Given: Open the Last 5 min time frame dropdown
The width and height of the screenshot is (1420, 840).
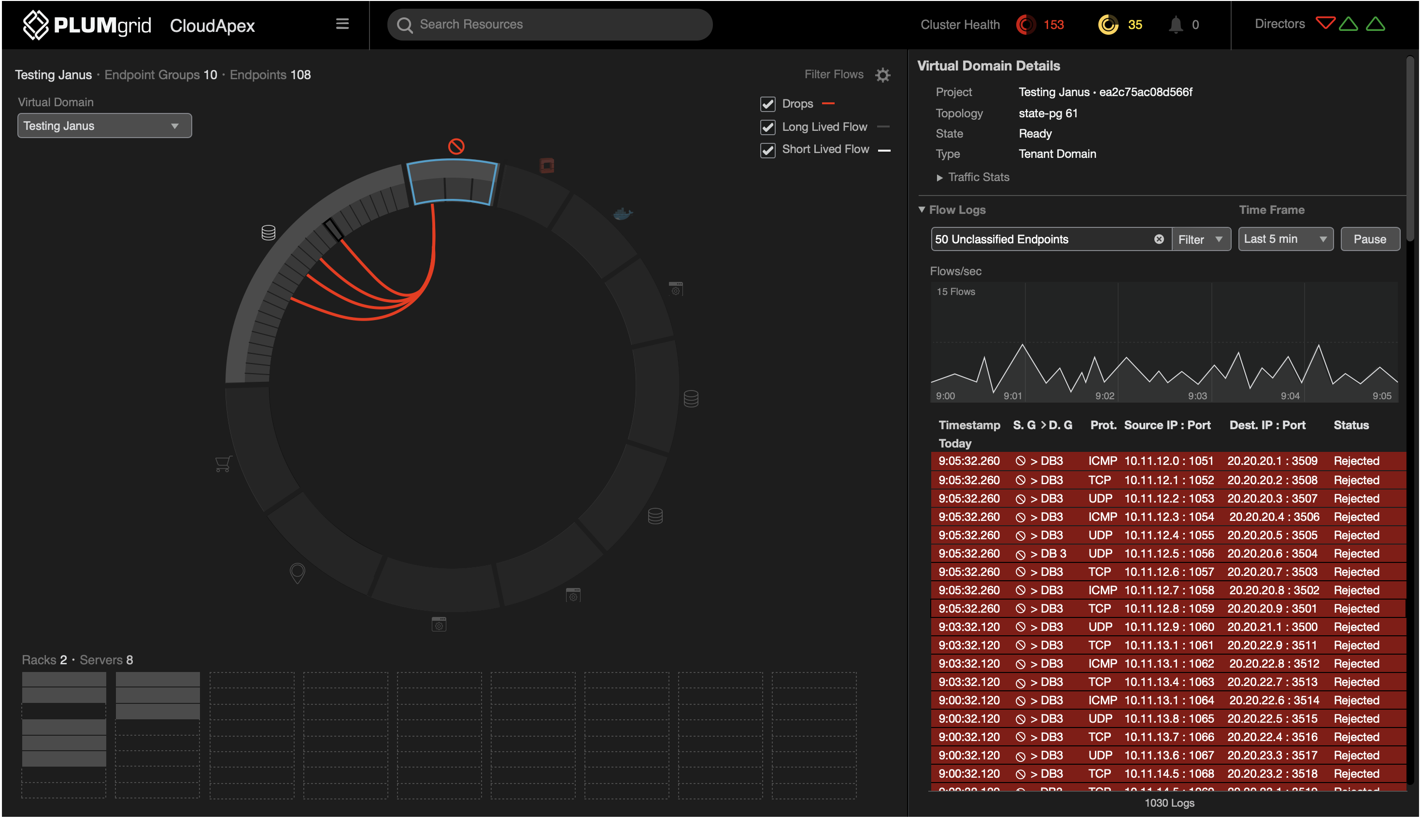Looking at the screenshot, I should tap(1285, 239).
